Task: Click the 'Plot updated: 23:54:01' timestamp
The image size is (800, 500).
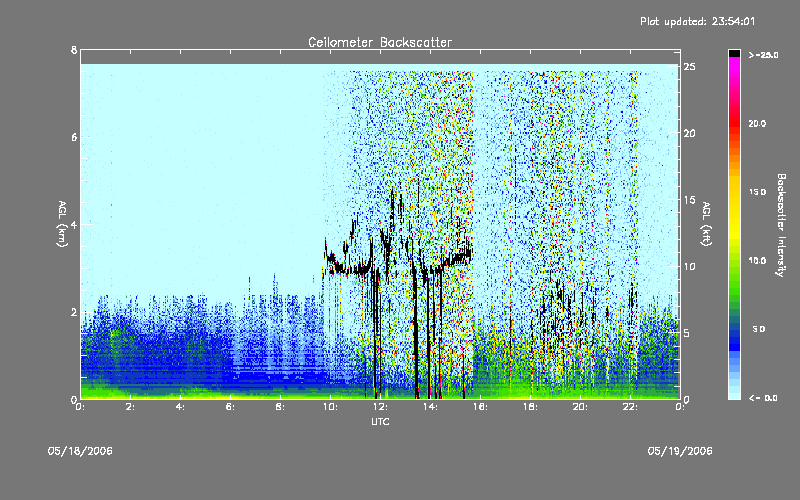Action: pyautogui.click(x=697, y=21)
